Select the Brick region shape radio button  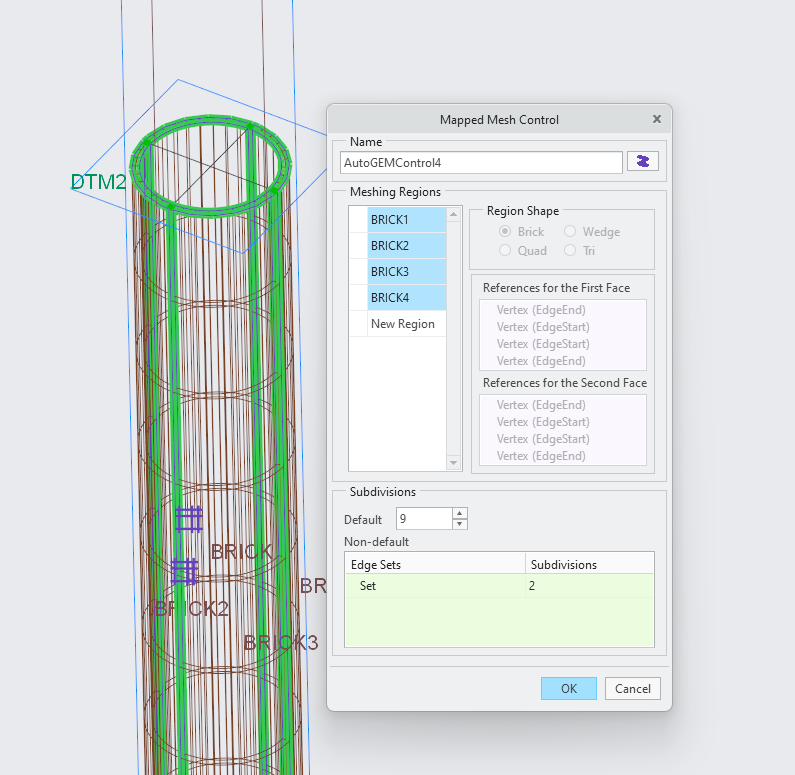click(x=505, y=232)
